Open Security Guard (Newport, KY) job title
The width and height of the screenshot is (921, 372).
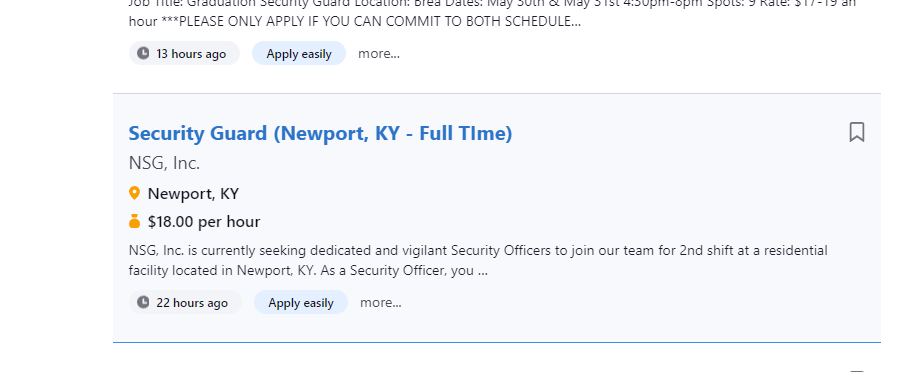click(320, 133)
